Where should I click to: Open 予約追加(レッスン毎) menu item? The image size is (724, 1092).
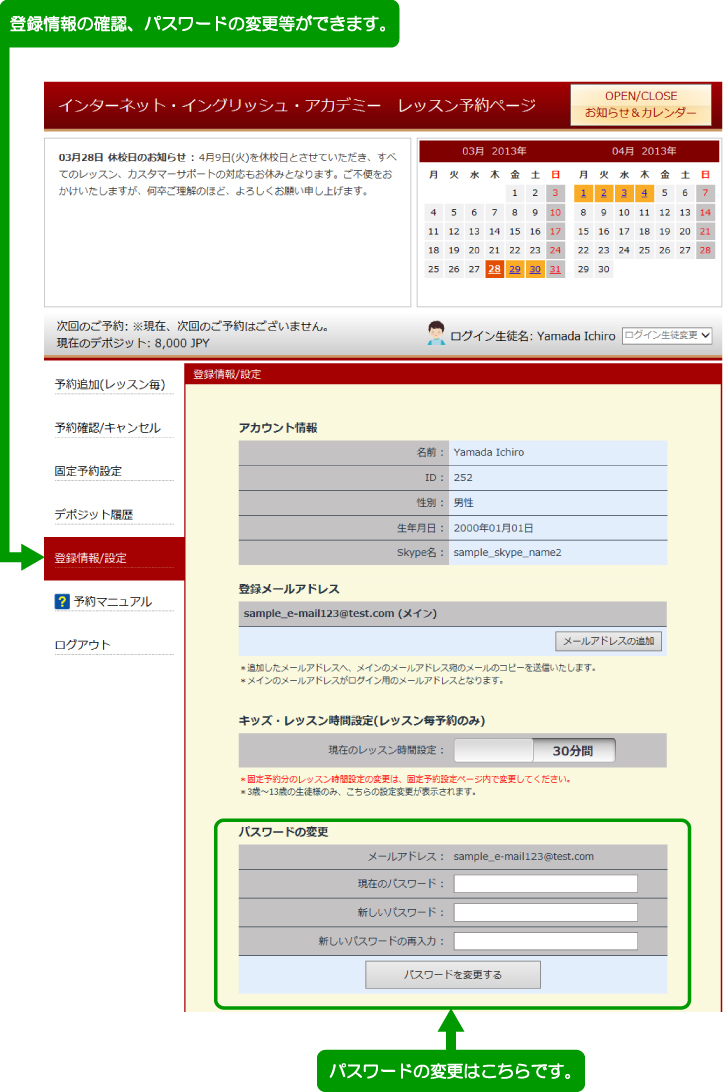pyautogui.click(x=110, y=384)
